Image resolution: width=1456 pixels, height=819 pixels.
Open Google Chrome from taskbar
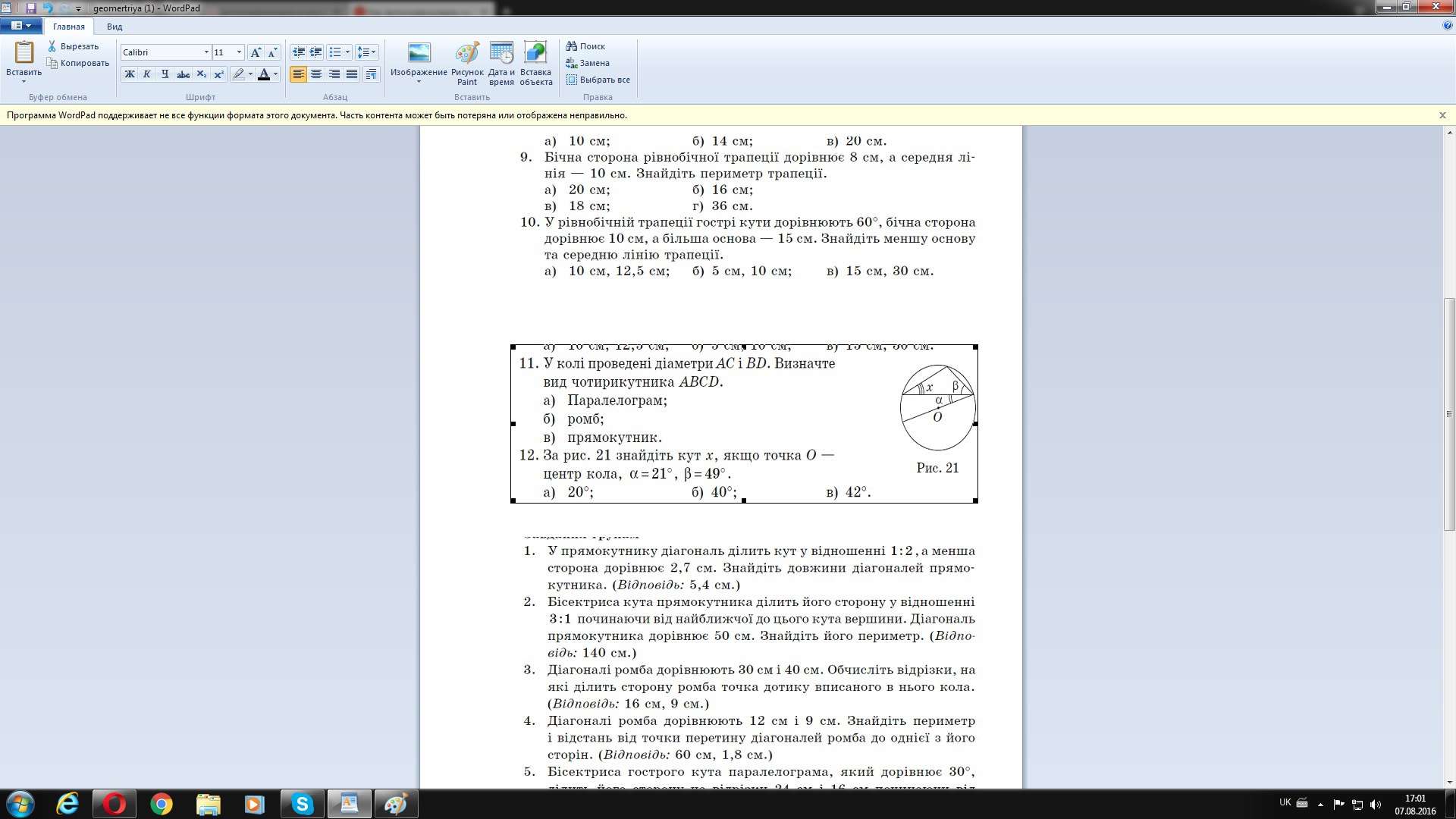pos(161,804)
